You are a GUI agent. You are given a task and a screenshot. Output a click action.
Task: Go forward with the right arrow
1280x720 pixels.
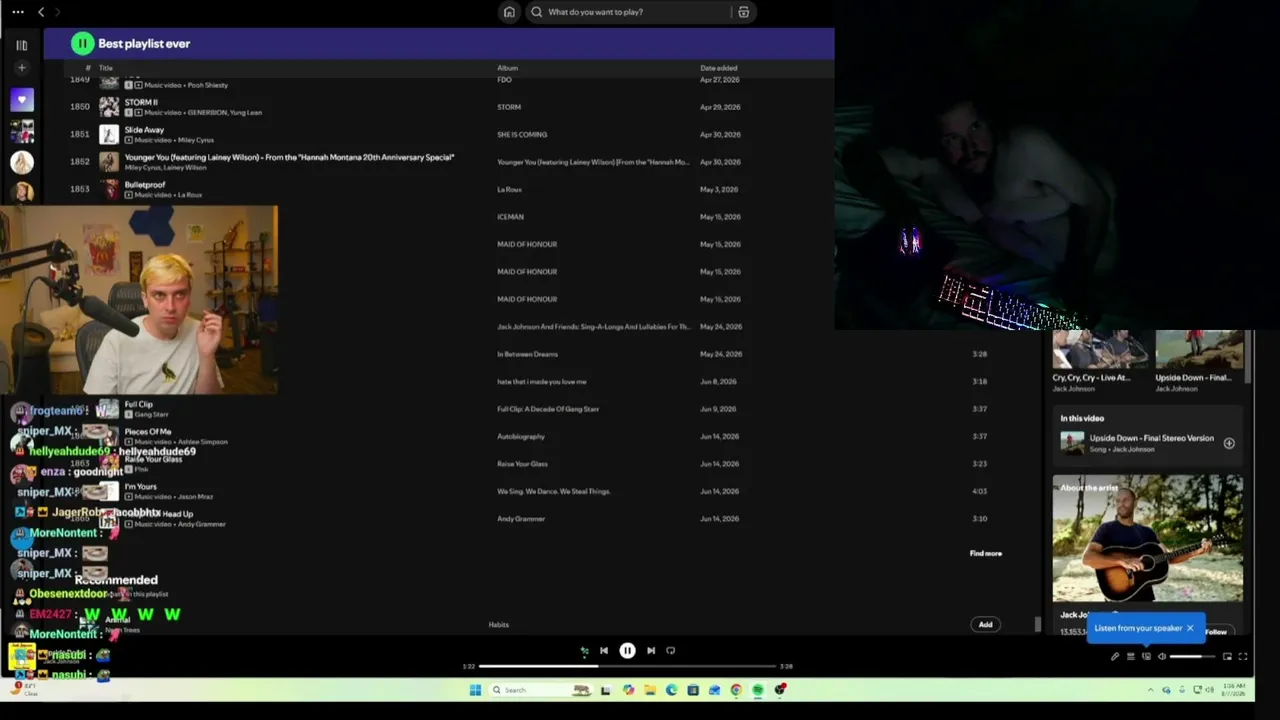tap(57, 12)
